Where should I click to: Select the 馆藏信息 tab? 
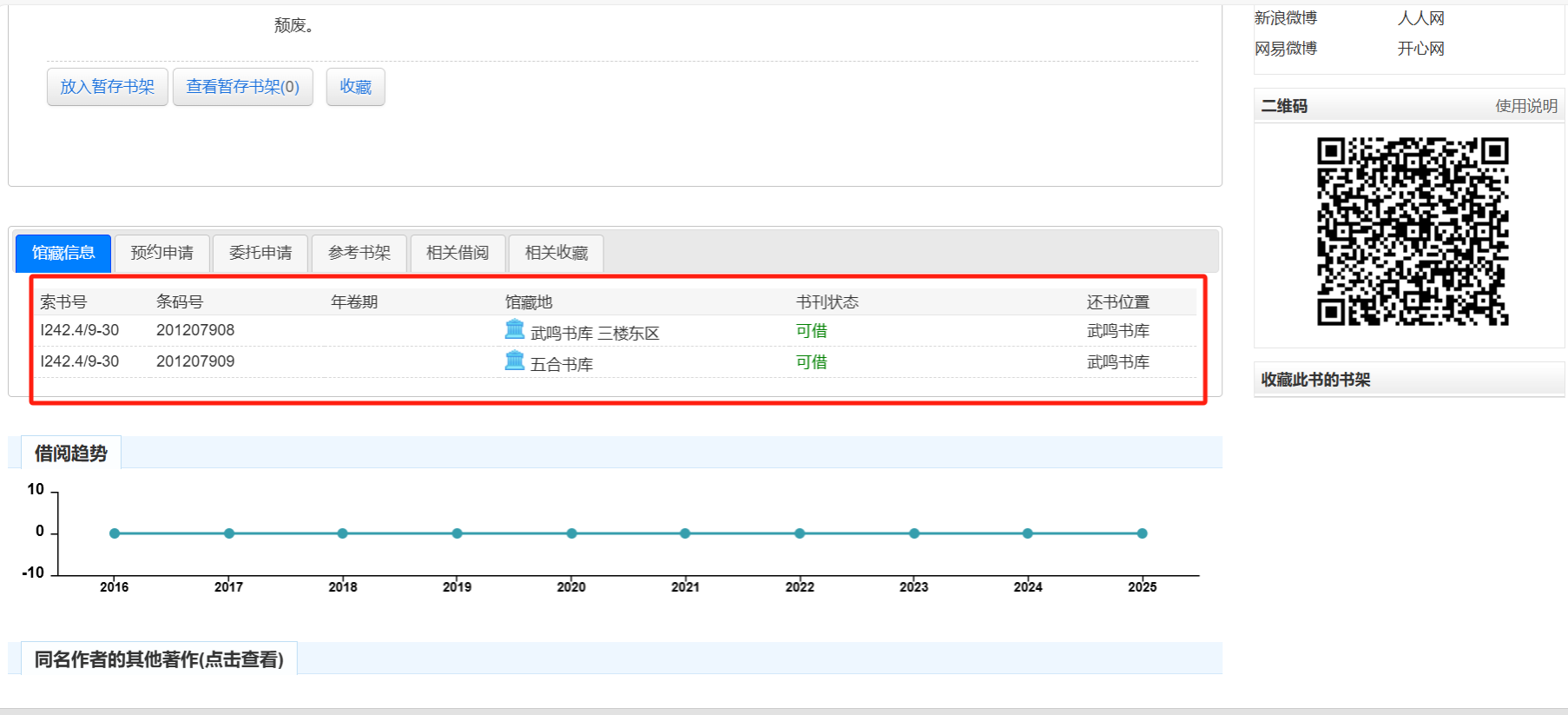63,253
